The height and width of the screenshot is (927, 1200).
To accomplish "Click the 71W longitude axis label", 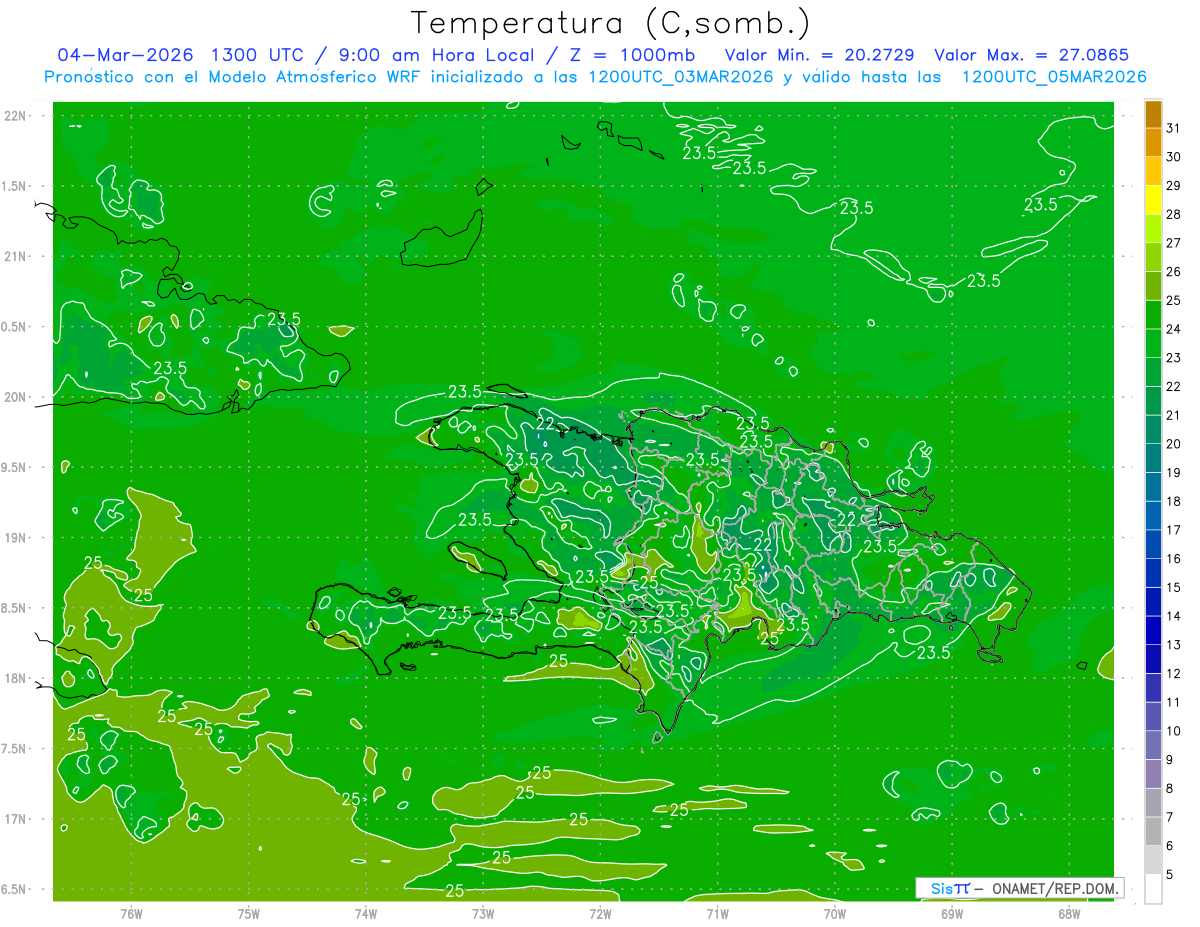I will tap(717, 913).
